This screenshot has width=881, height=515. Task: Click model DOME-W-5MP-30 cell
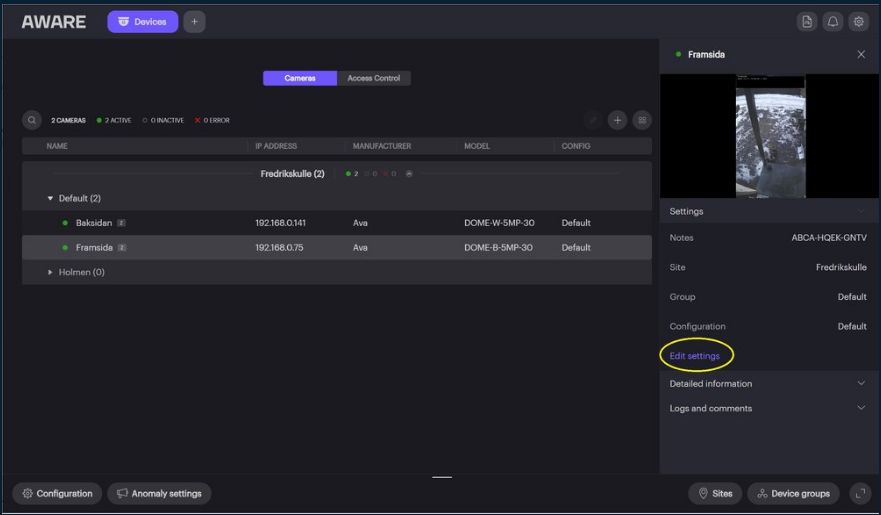tap(499, 223)
